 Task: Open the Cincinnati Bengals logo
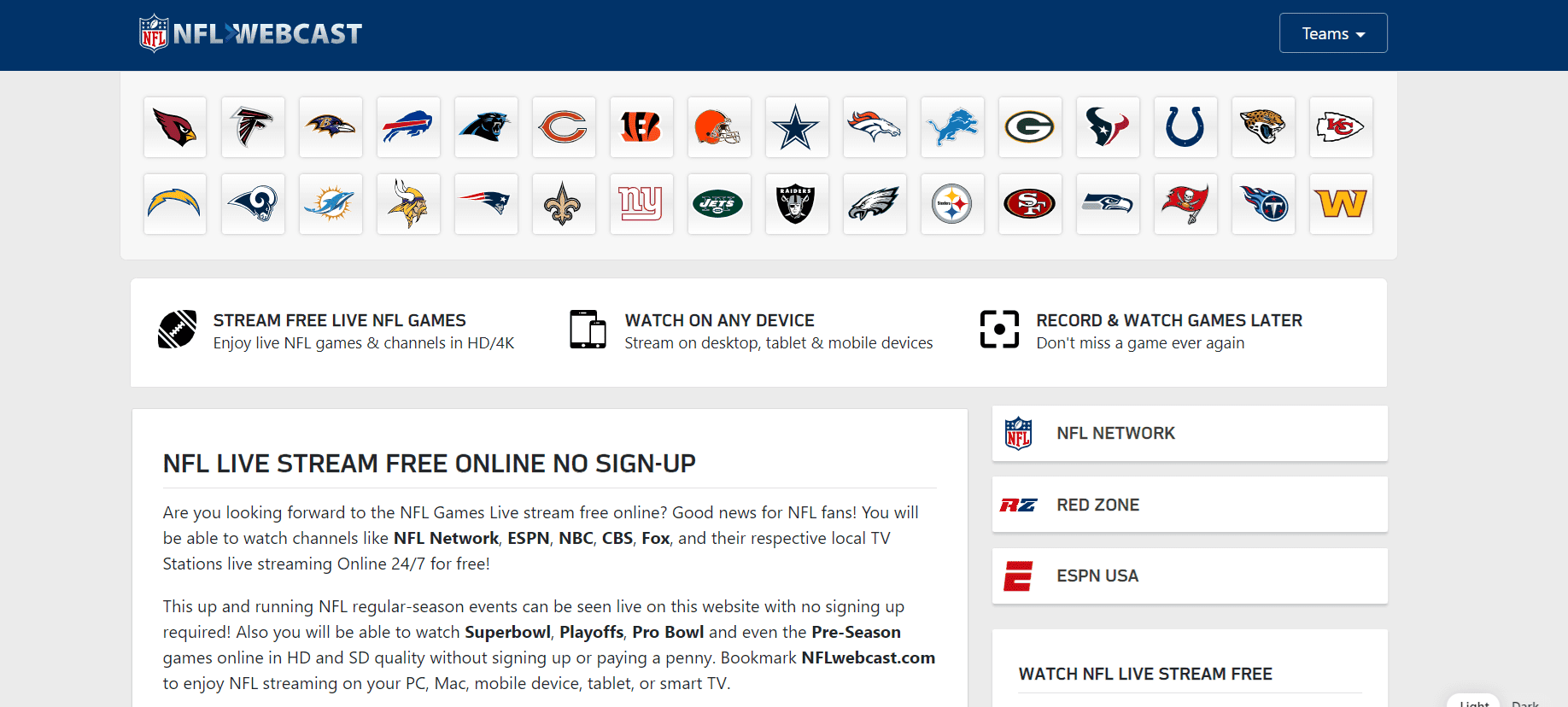[641, 127]
